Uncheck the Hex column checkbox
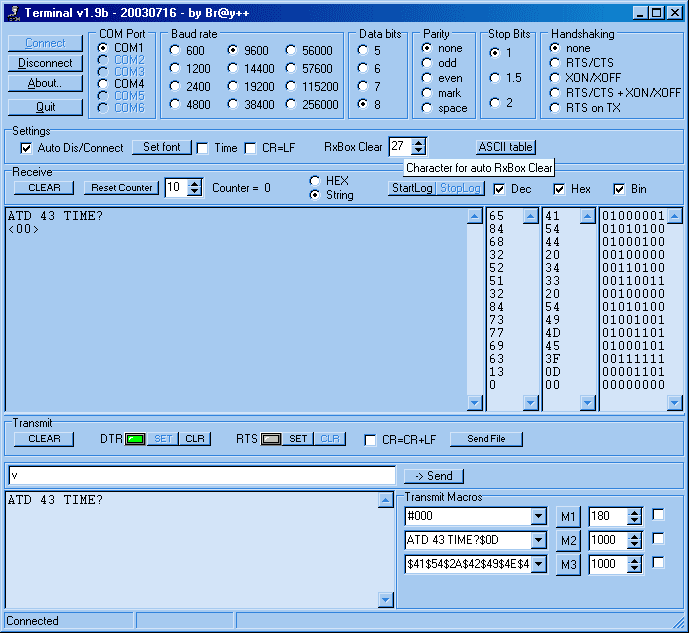The image size is (689, 633). pos(559,189)
